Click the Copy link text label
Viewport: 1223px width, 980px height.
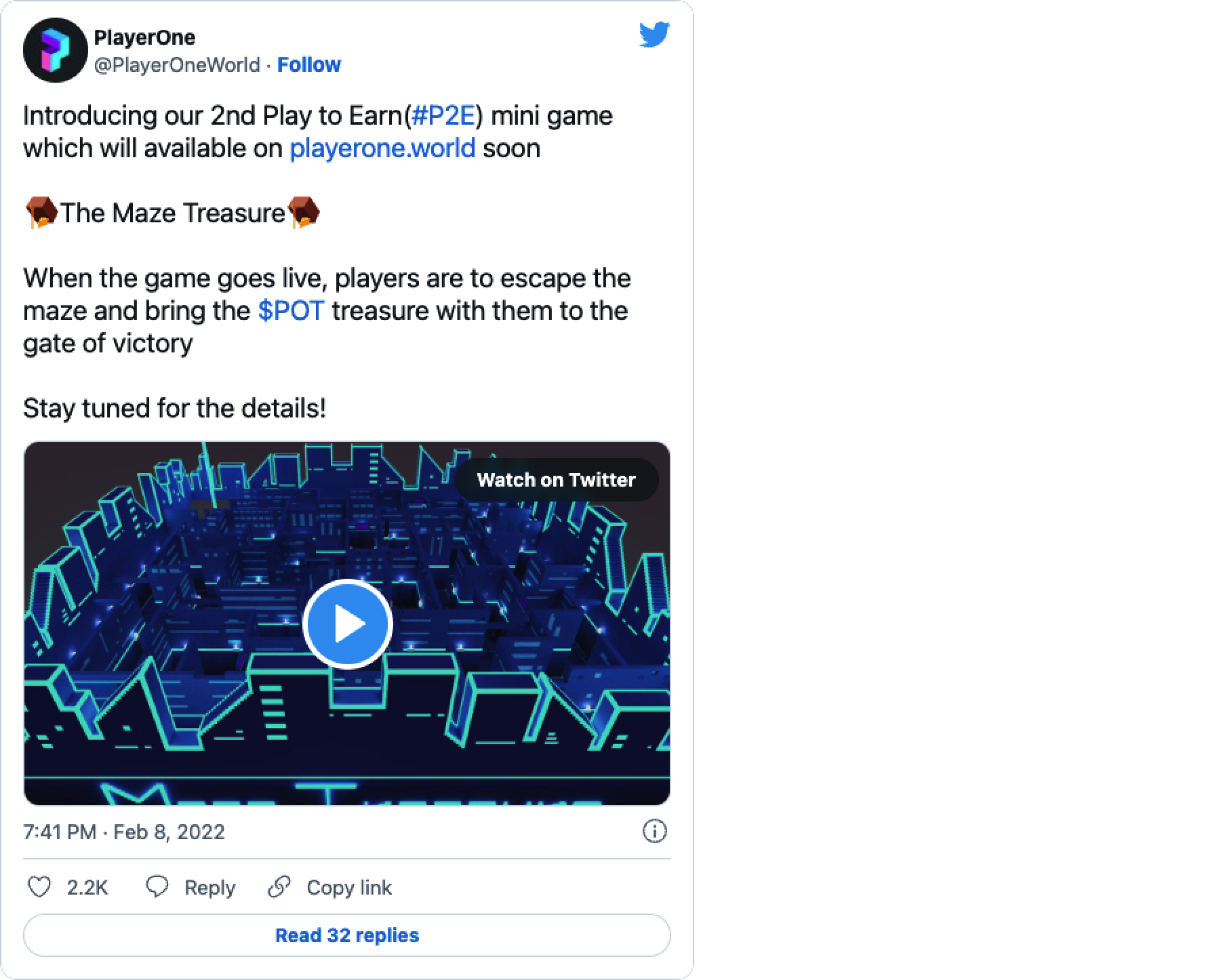click(349, 887)
